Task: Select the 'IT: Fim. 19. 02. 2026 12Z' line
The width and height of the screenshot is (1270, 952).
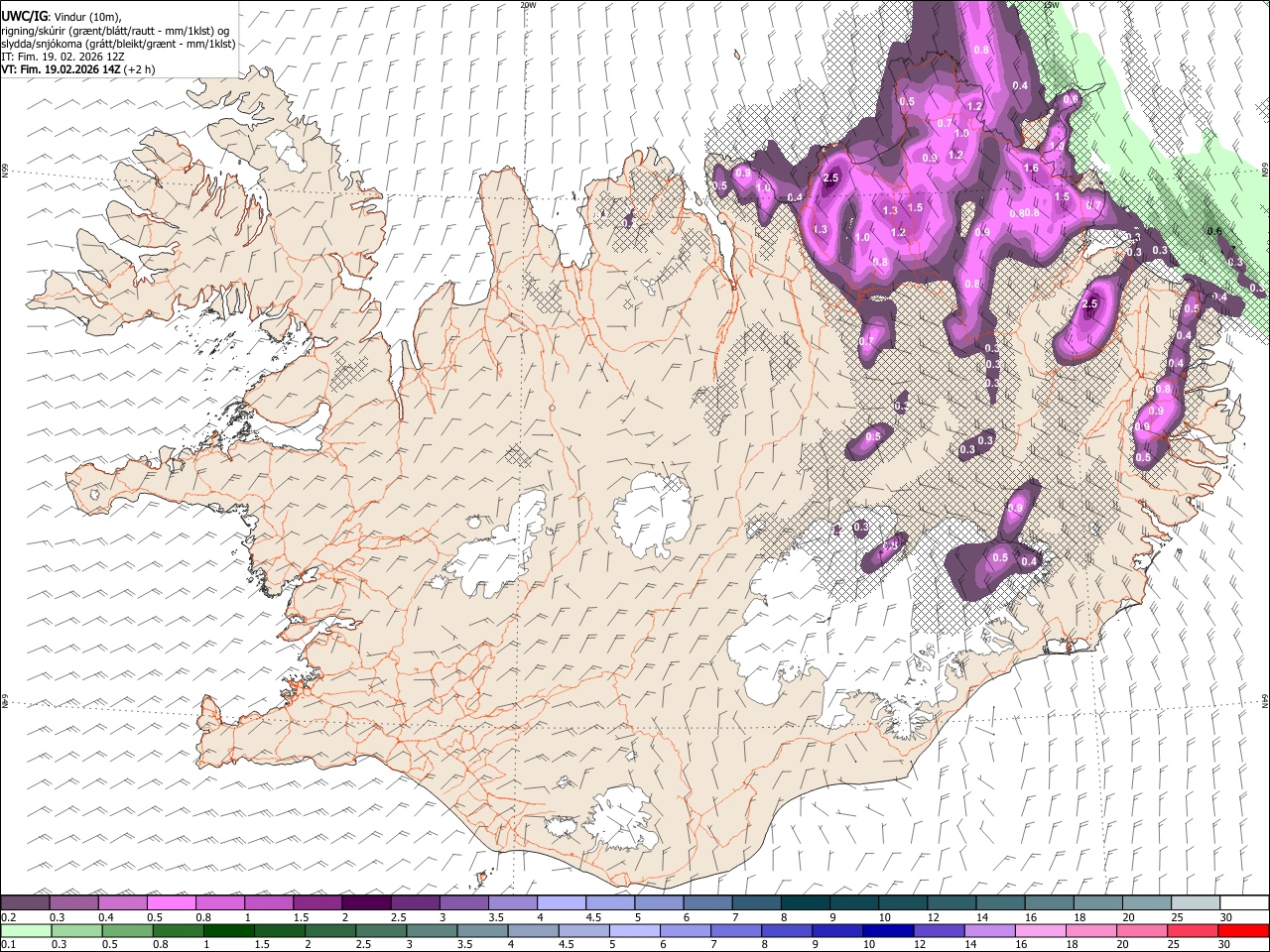Action: [x=63, y=58]
